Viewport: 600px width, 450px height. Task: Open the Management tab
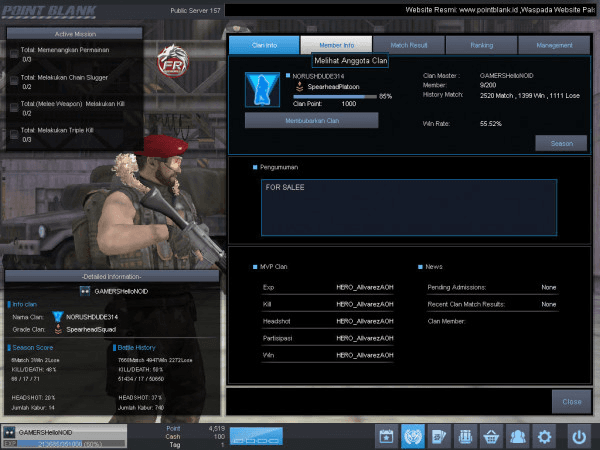point(554,45)
